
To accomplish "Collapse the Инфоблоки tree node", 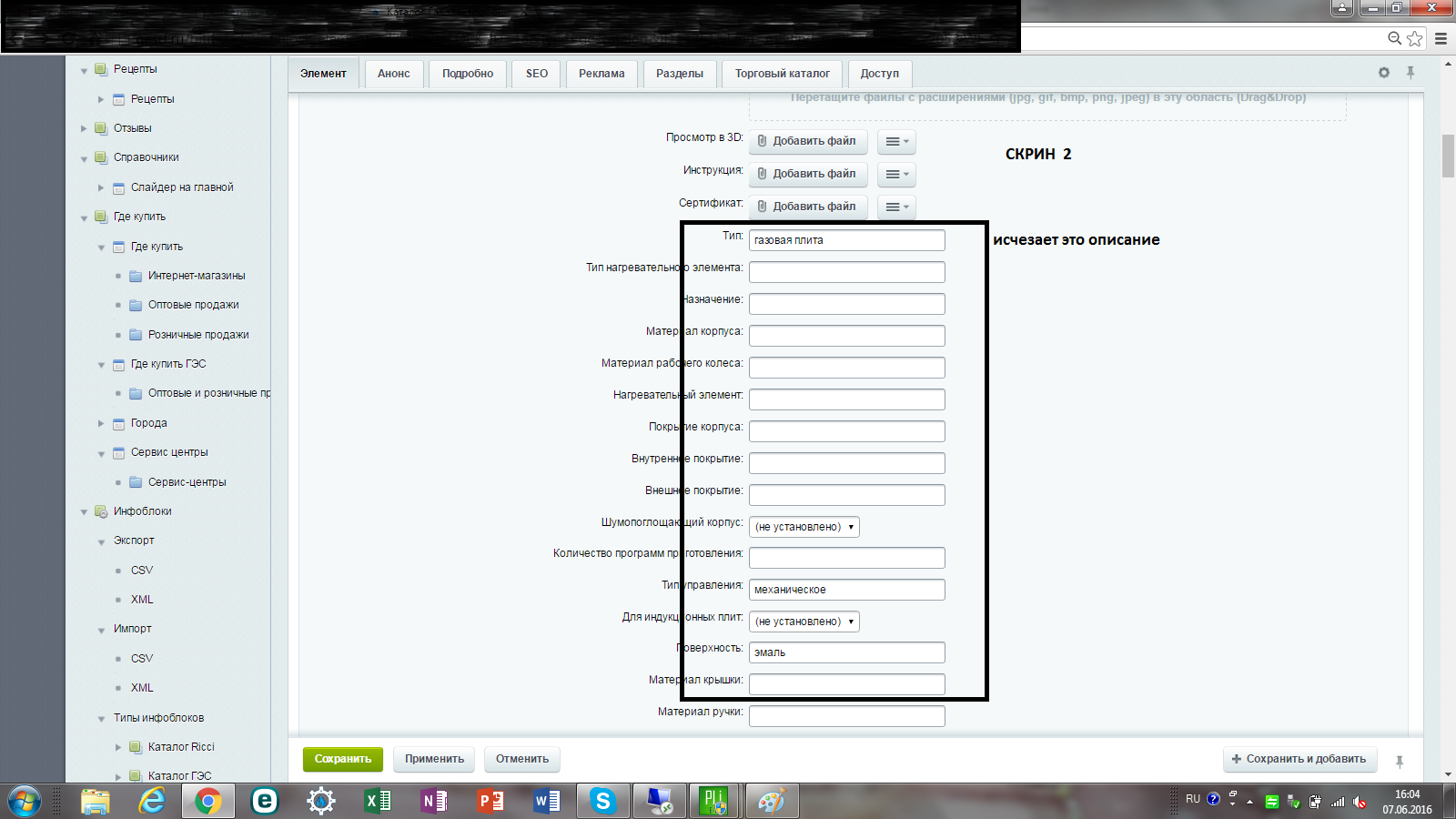I will [x=84, y=512].
